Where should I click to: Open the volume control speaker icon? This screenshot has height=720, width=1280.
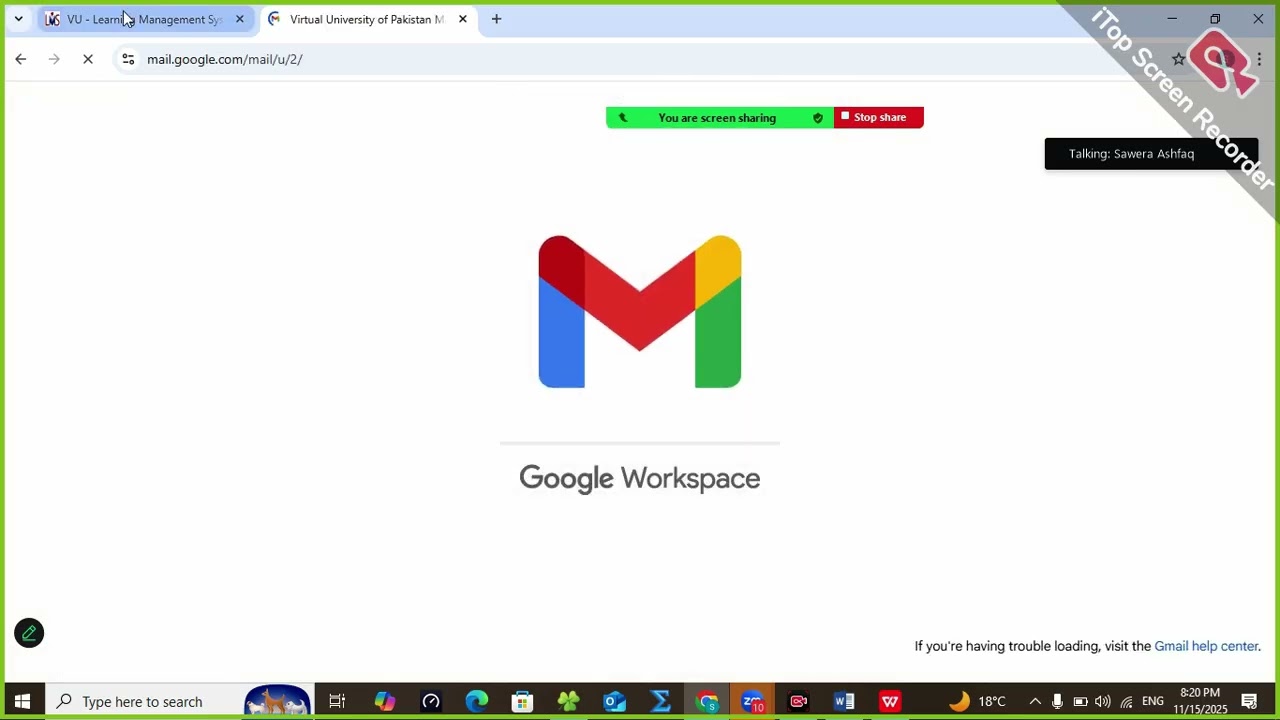click(x=1103, y=701)
